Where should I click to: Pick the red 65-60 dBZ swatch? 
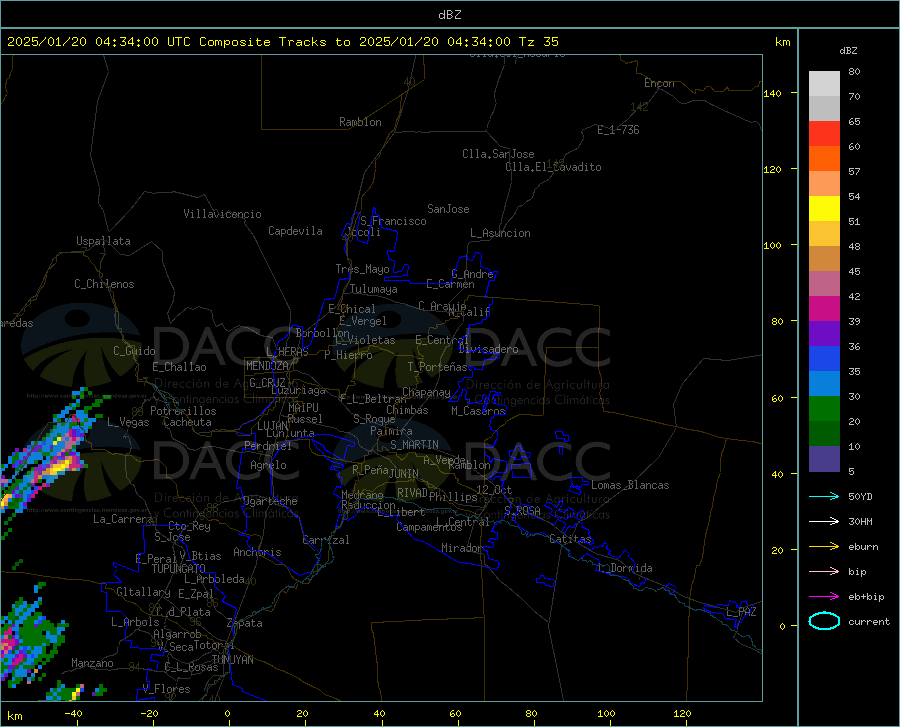pyautogui.click(x=824, y=134)
